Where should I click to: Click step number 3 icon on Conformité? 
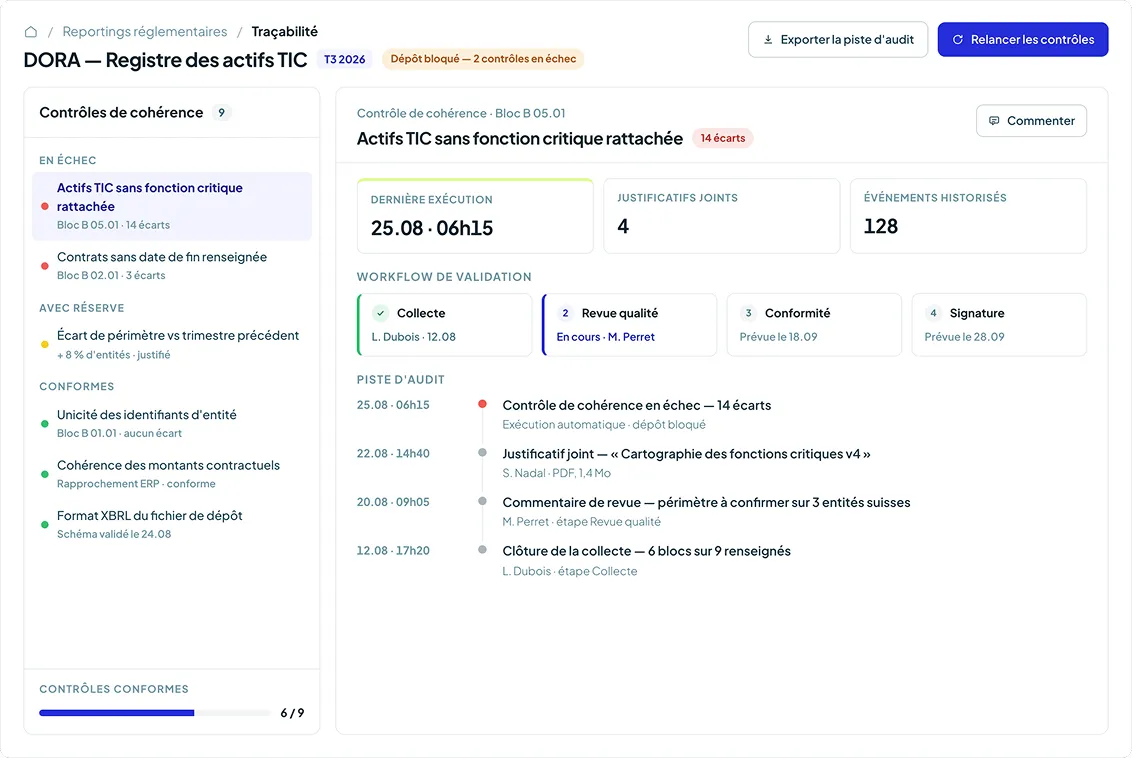[x=748, y=313]
